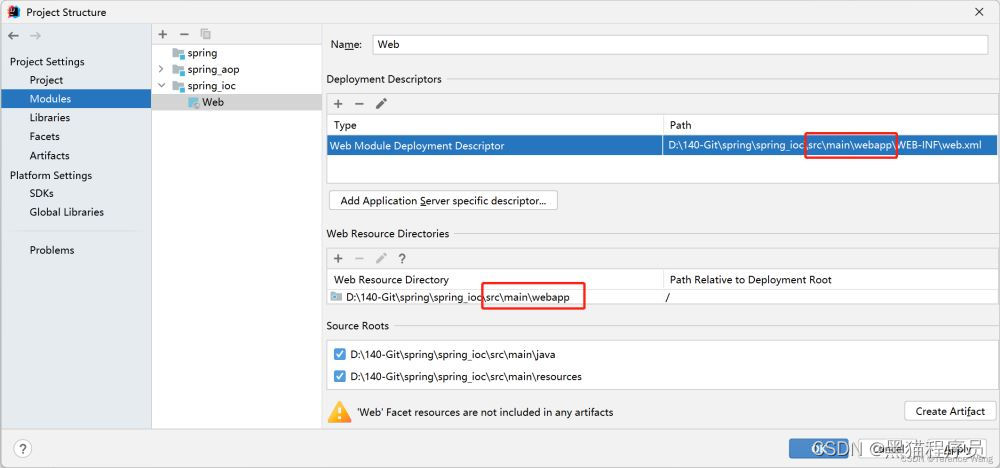Focus the Name input field
Screen dimensions: 1000x468
coord(680,45)
